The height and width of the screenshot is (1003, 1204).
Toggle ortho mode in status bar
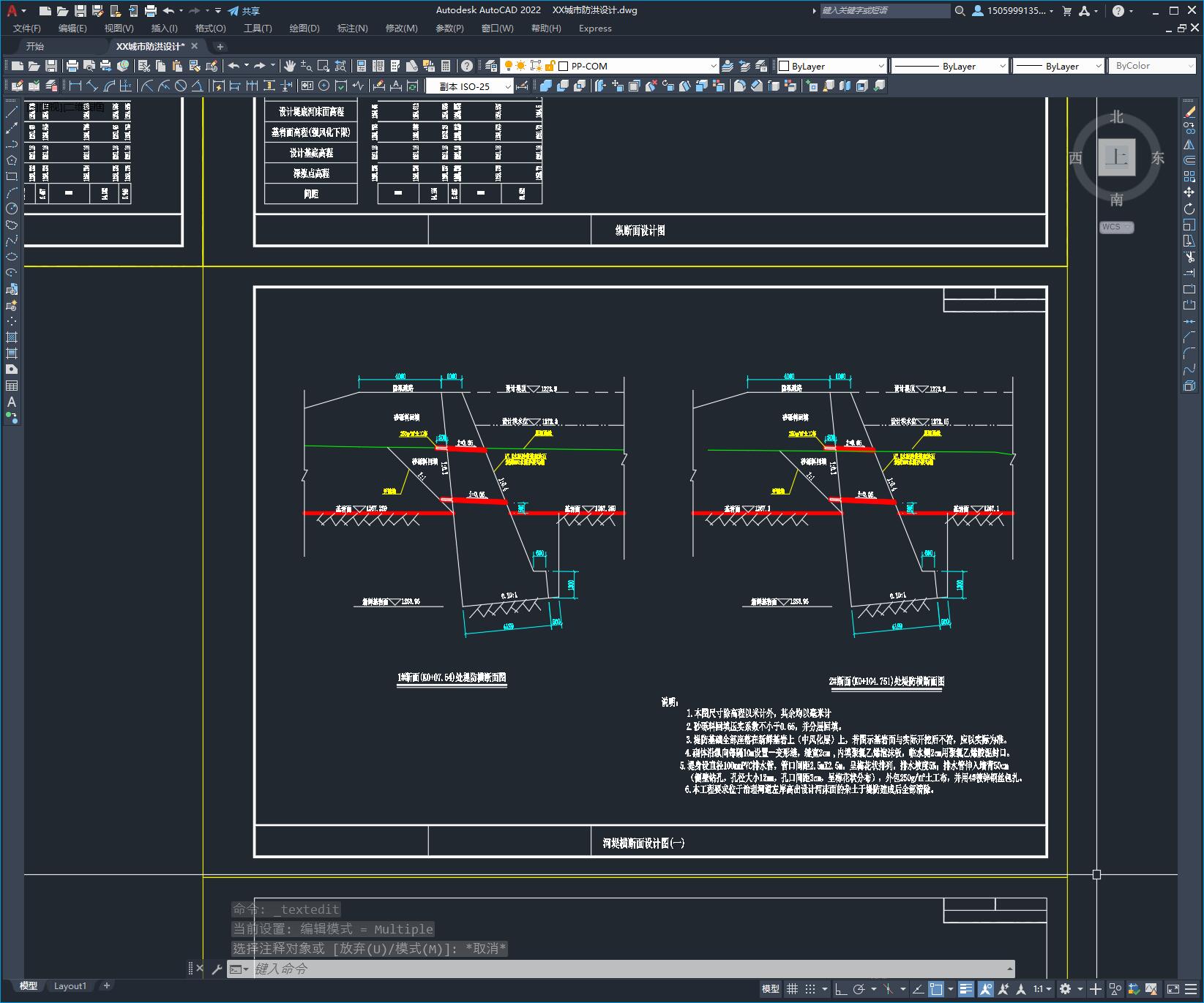coord(841,989)
